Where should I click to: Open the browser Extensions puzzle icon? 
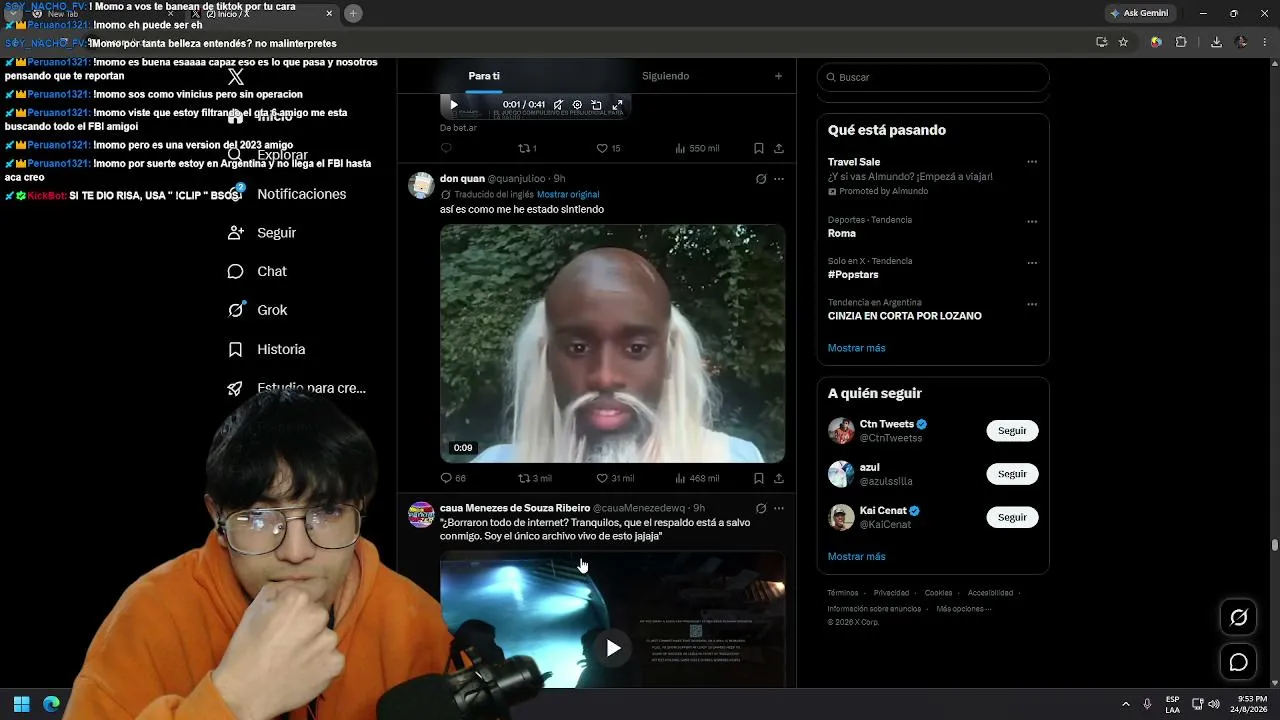point(1181,42)
